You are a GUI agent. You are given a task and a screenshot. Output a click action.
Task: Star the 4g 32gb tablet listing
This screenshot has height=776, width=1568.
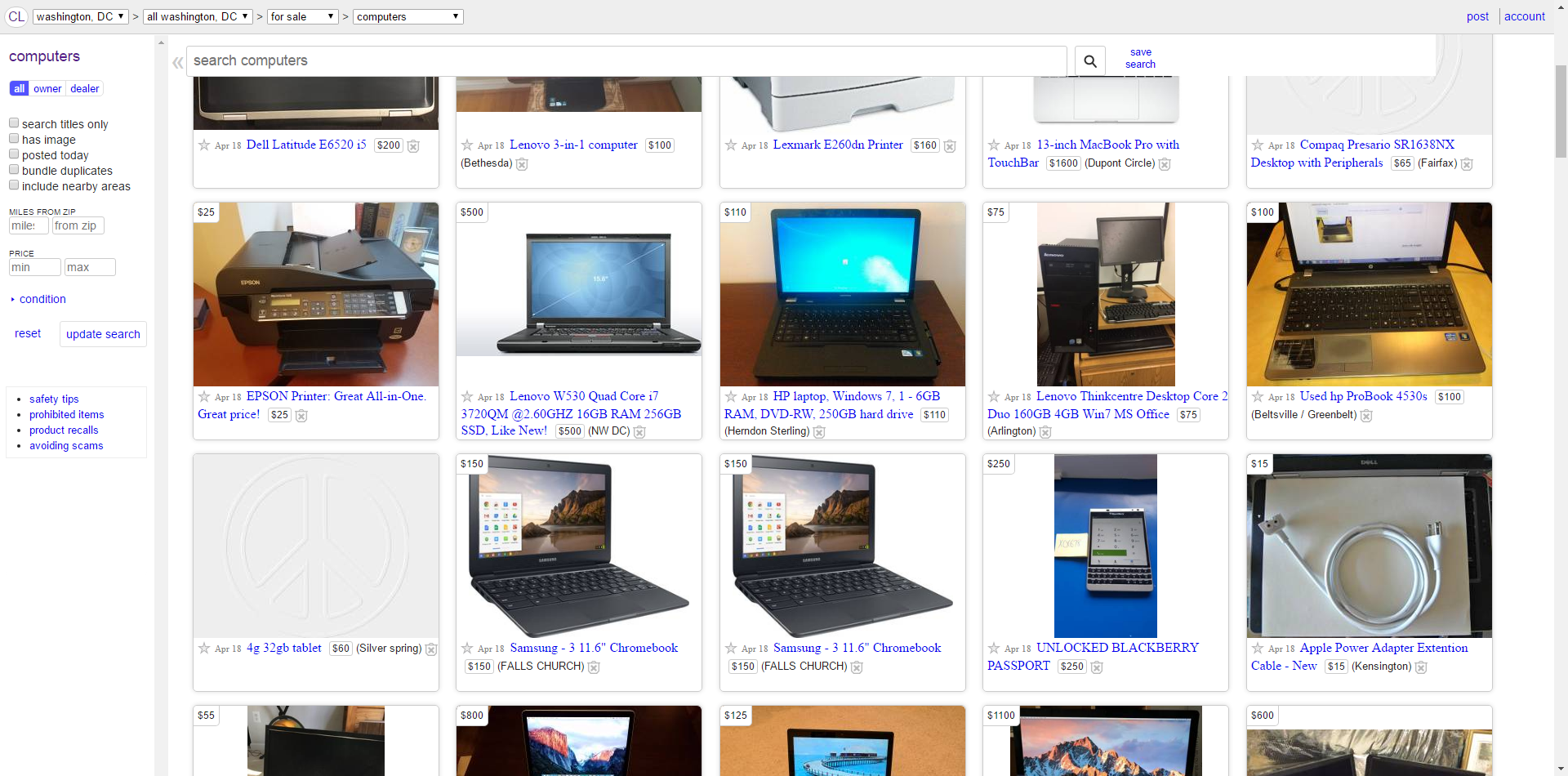(x=204, y=648)
